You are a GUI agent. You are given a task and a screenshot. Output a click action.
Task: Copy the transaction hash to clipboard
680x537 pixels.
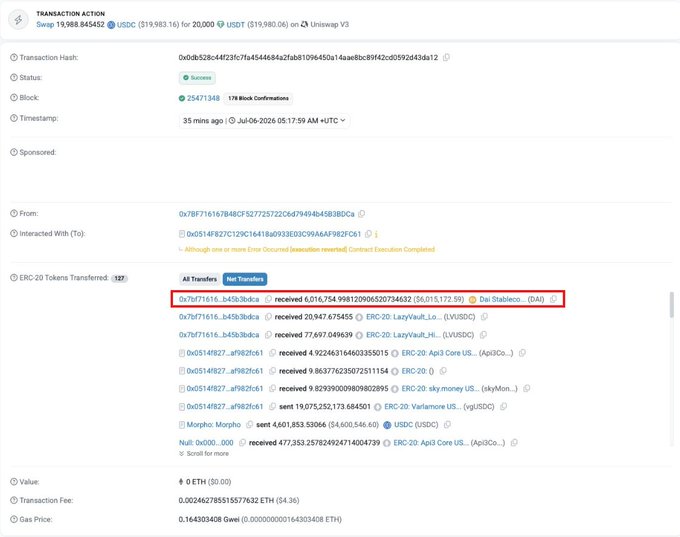click(x=446, y=57)
